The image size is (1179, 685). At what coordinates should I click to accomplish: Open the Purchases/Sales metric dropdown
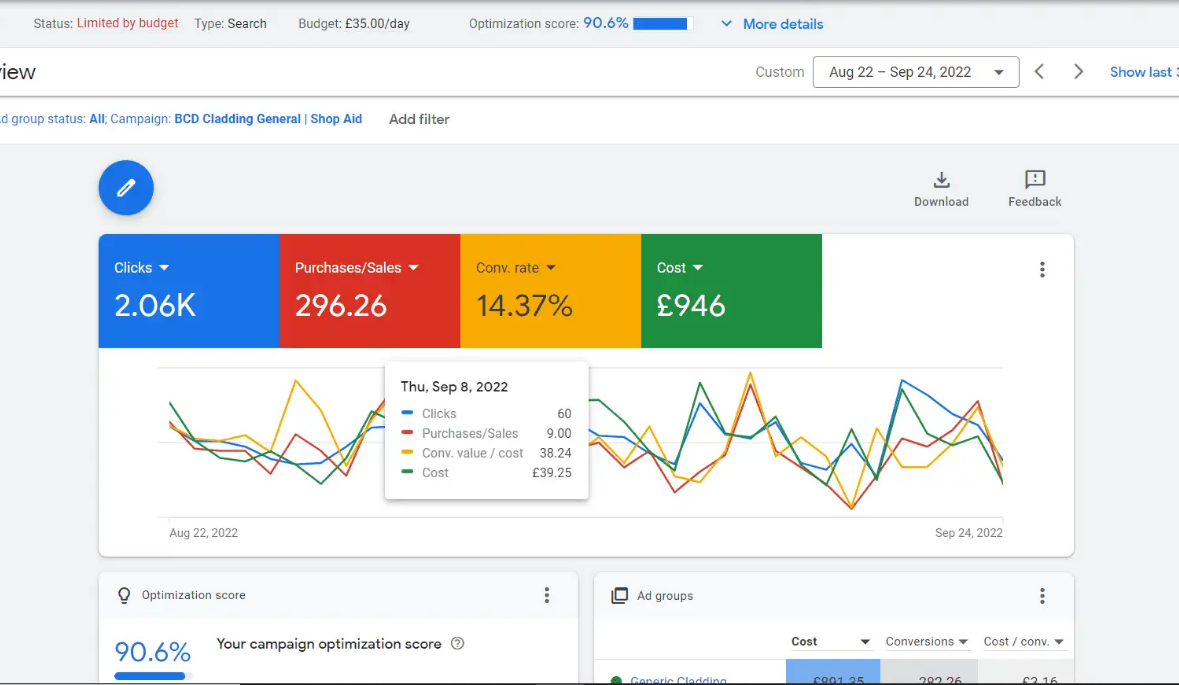click(414, 268)
